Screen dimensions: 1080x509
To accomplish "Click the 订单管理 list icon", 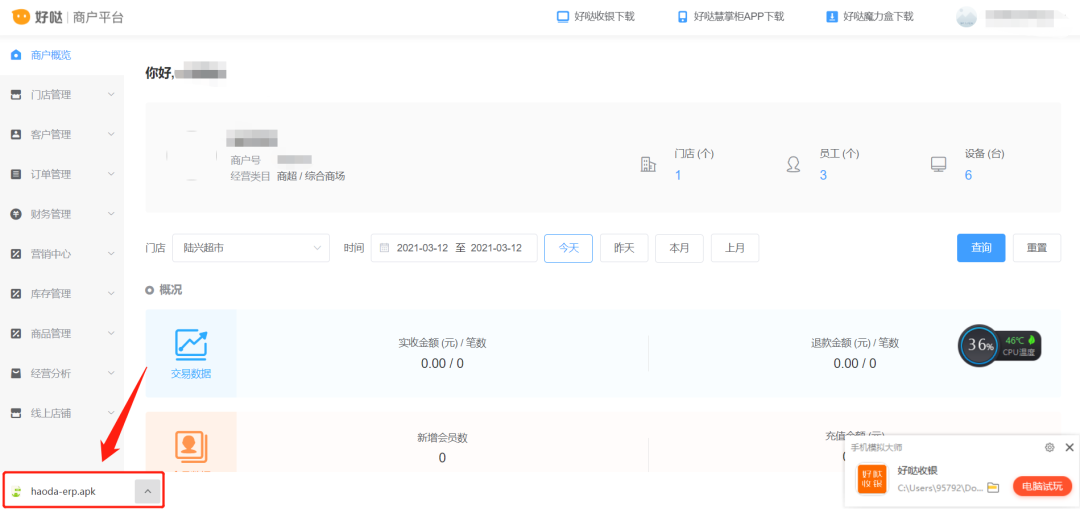I will tap(16, 174).
